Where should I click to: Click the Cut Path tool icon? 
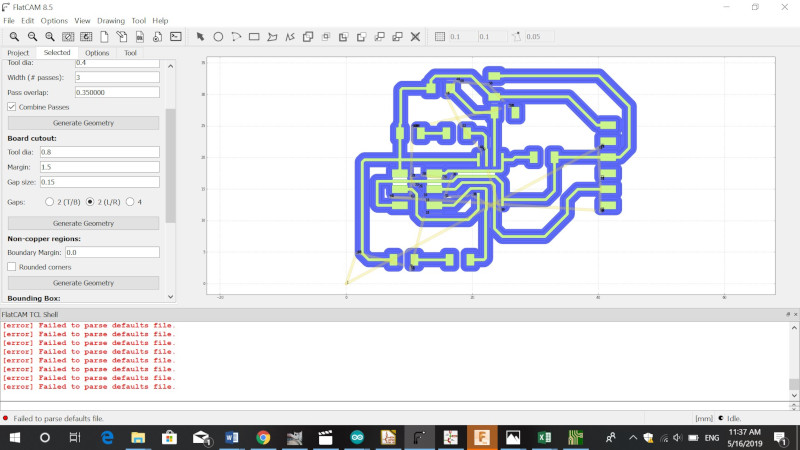click(x=361, y=37)
